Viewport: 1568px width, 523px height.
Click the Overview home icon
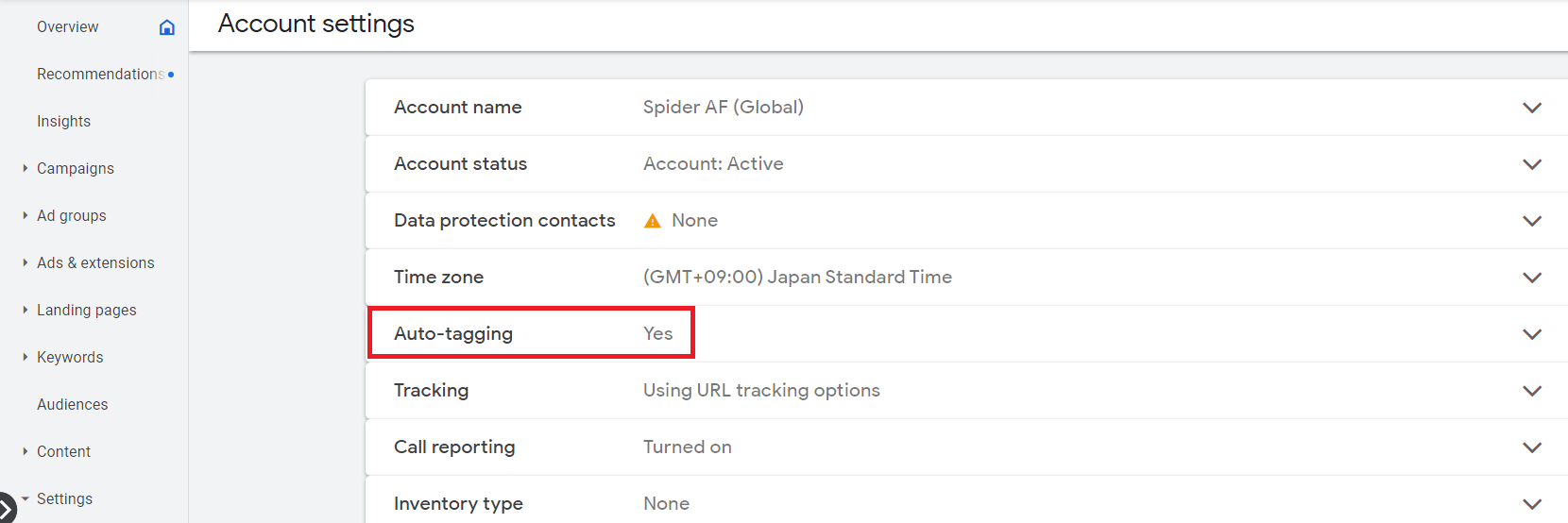click(x=167, y=27)
